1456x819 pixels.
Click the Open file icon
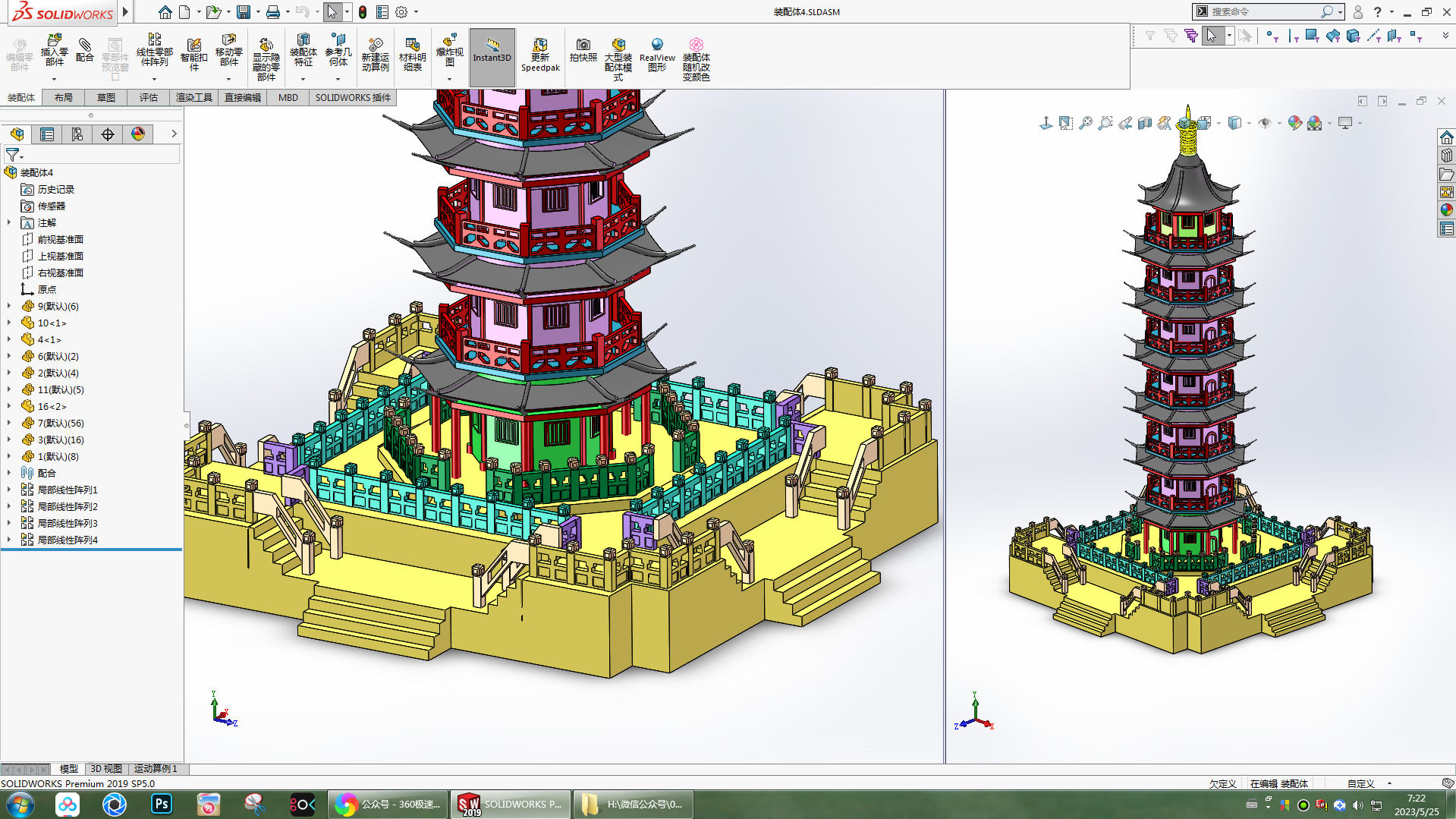click(x=213, y=12)
